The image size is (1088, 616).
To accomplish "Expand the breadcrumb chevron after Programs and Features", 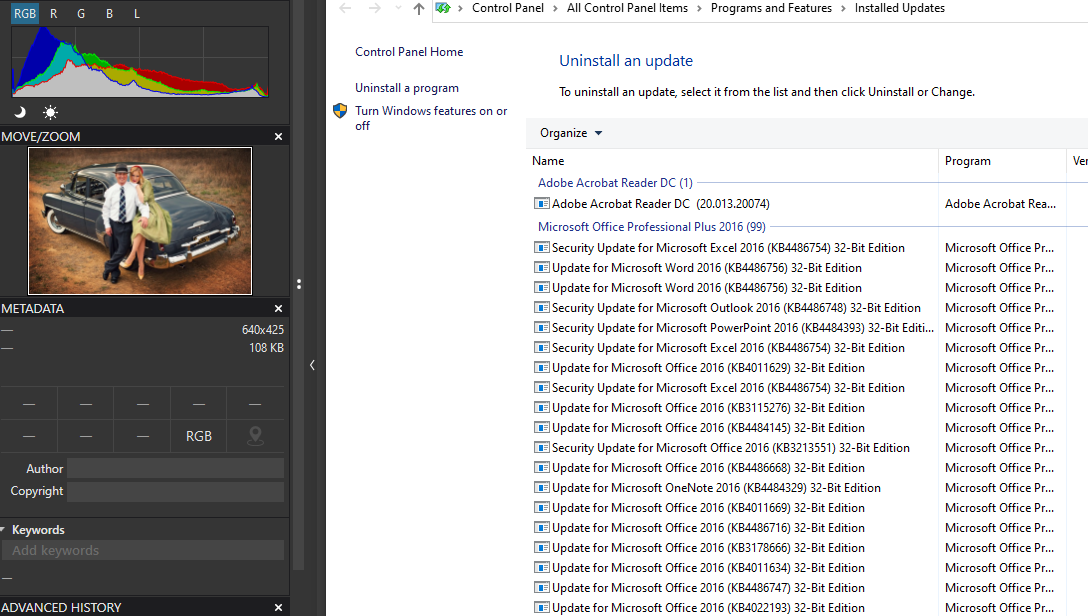I will 844,9.
